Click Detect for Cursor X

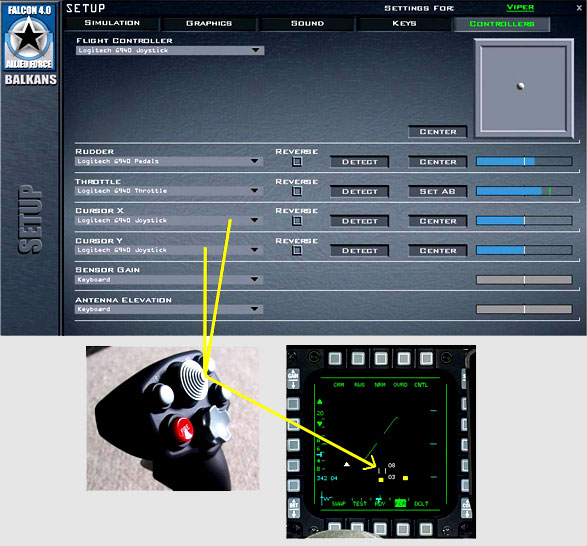click(x=359, y=221)
